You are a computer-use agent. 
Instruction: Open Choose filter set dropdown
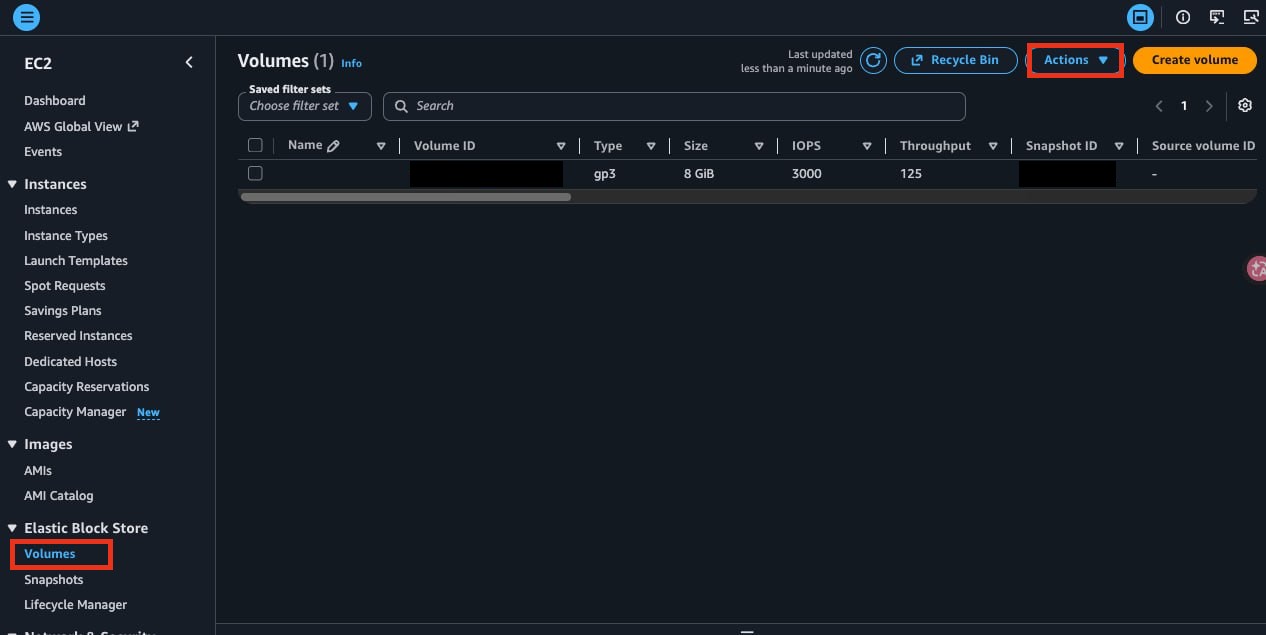point(305,106)
